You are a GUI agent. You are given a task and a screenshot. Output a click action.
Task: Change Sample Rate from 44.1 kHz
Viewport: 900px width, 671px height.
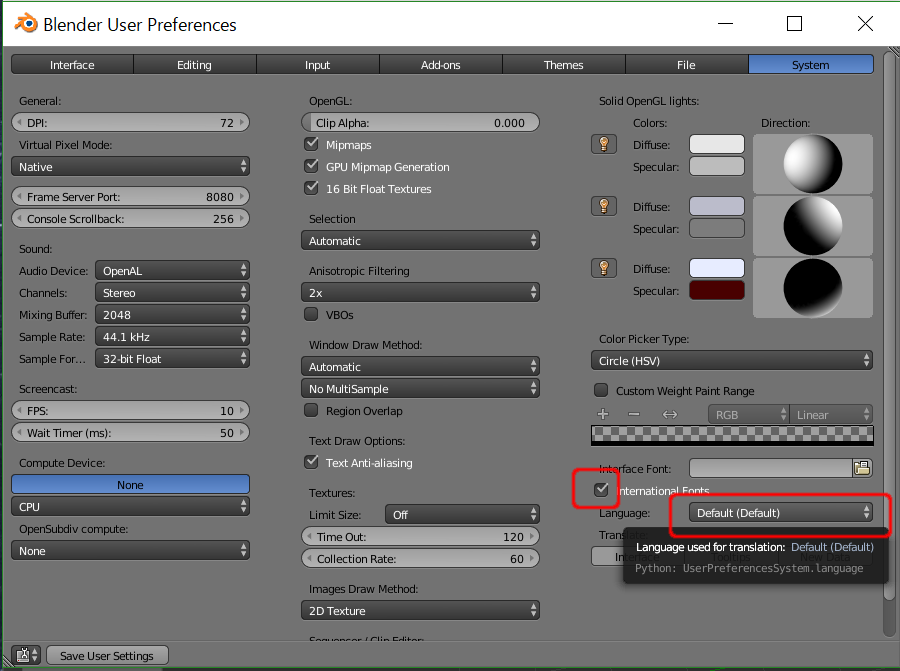click(172, 337)
